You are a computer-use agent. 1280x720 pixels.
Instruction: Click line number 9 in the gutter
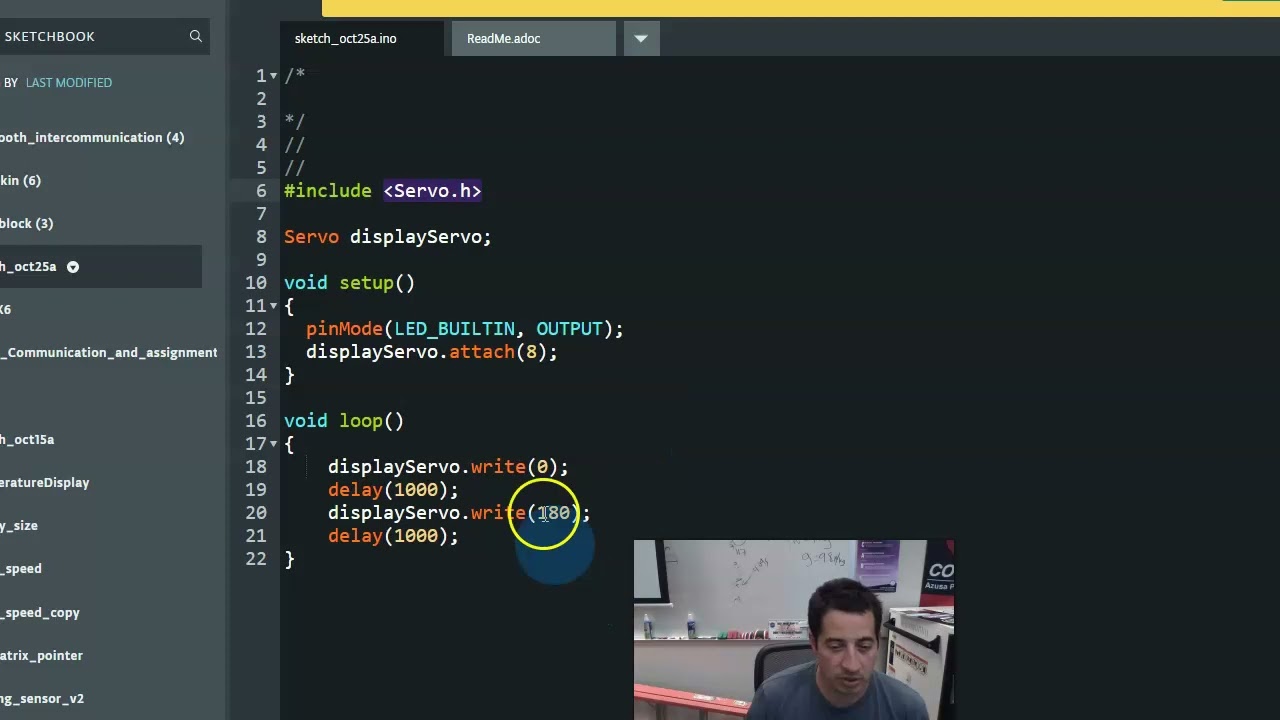click(261, 260)
